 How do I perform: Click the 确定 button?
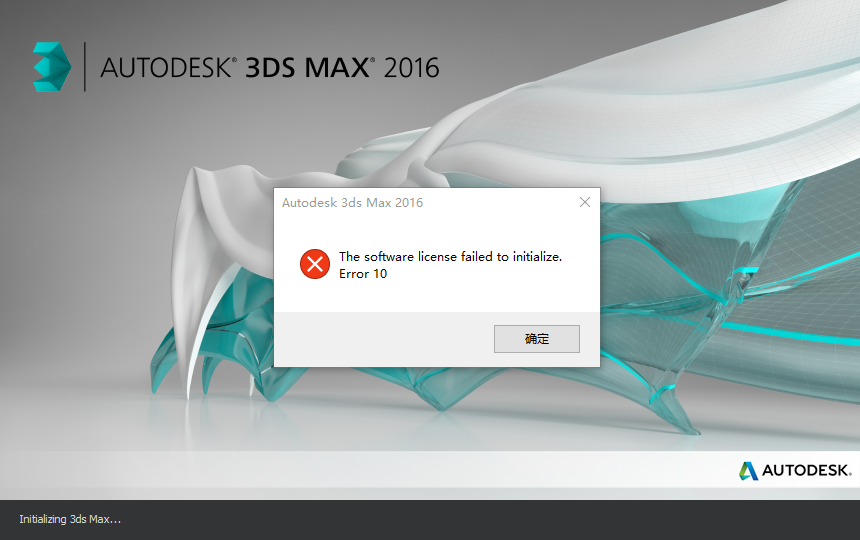coord(536,339)
